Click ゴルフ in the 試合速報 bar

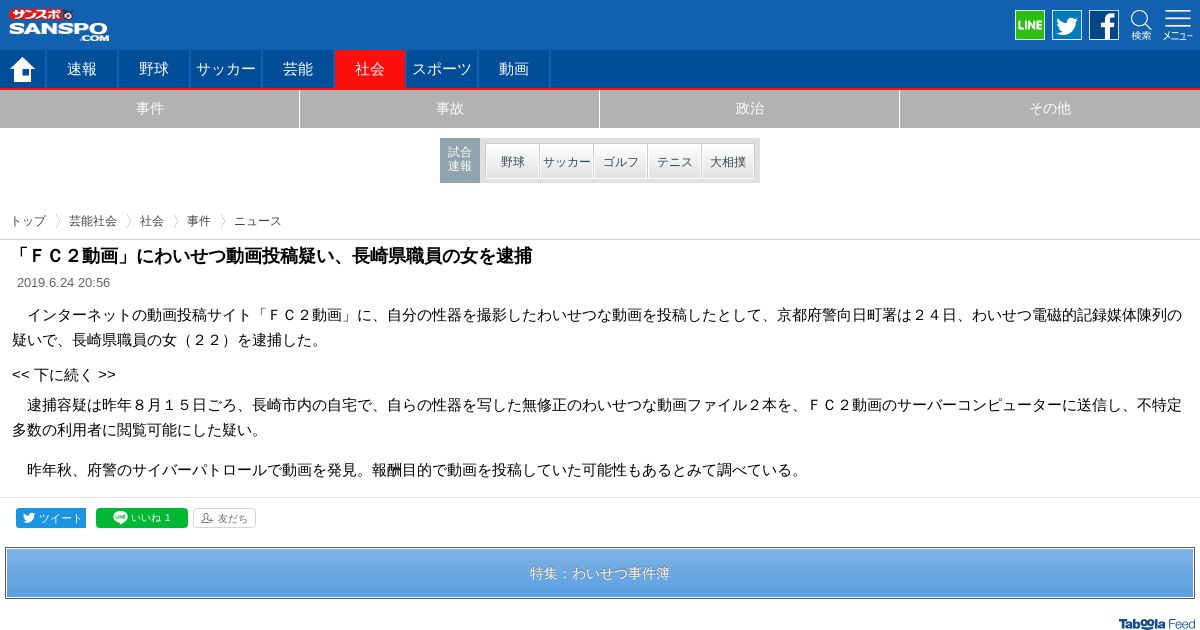621,161
